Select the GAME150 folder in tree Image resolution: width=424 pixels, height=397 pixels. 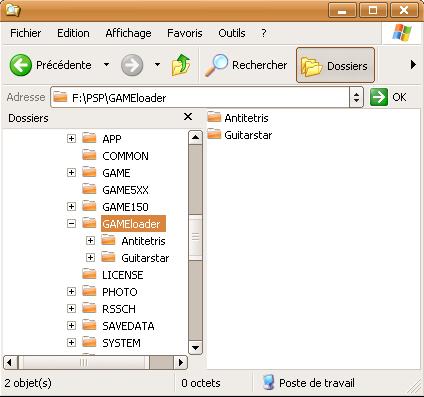(x=125, y=207)
